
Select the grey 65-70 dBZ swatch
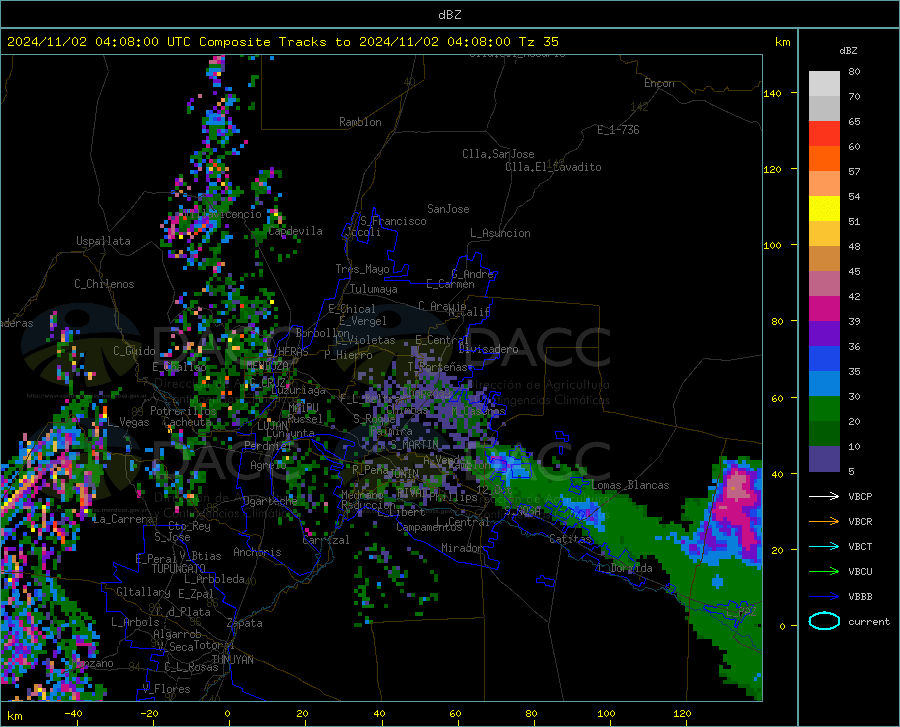point(824,108)
